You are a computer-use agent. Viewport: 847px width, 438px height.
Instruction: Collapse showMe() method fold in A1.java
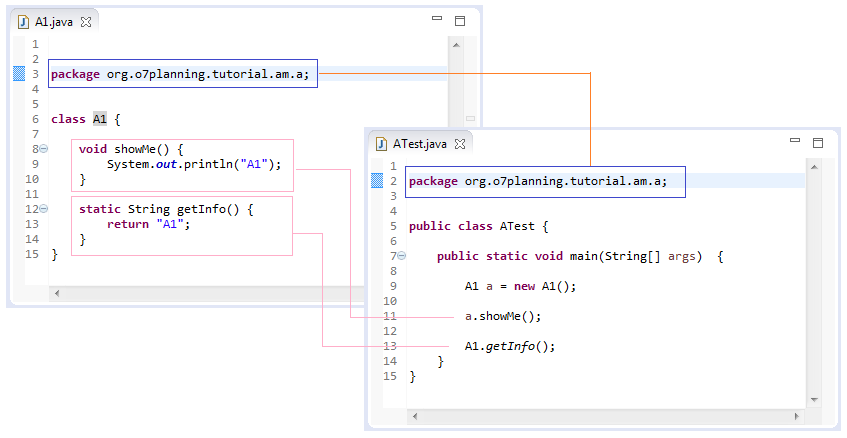44,149
